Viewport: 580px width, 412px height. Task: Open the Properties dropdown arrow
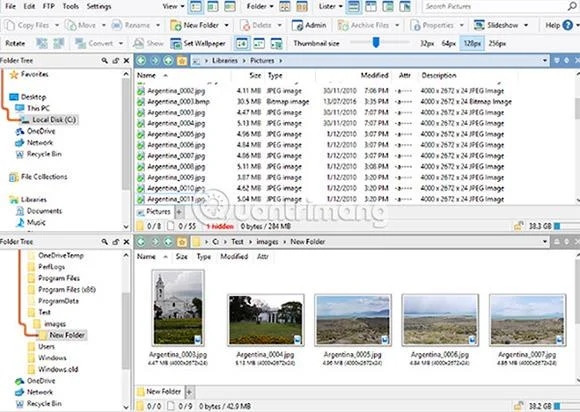pos(462,25)
